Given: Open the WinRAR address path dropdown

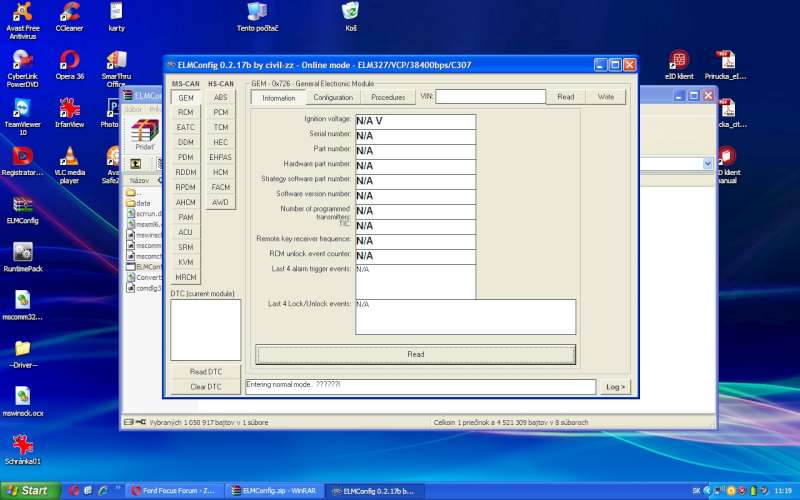Looking at the screenshot, I should click(708, 163).
